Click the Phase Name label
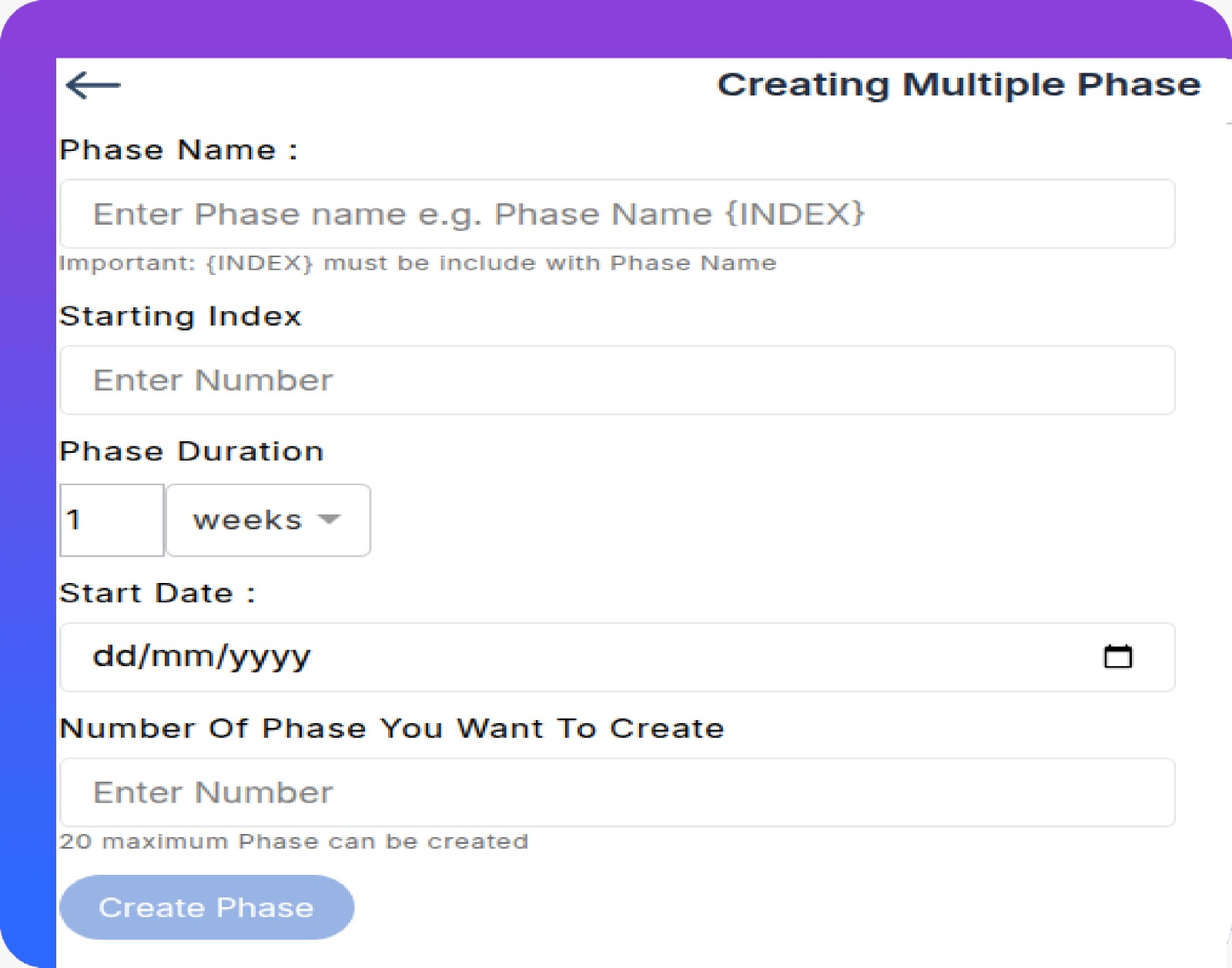Screen dimensions: 1232x968 click(178, 149)
